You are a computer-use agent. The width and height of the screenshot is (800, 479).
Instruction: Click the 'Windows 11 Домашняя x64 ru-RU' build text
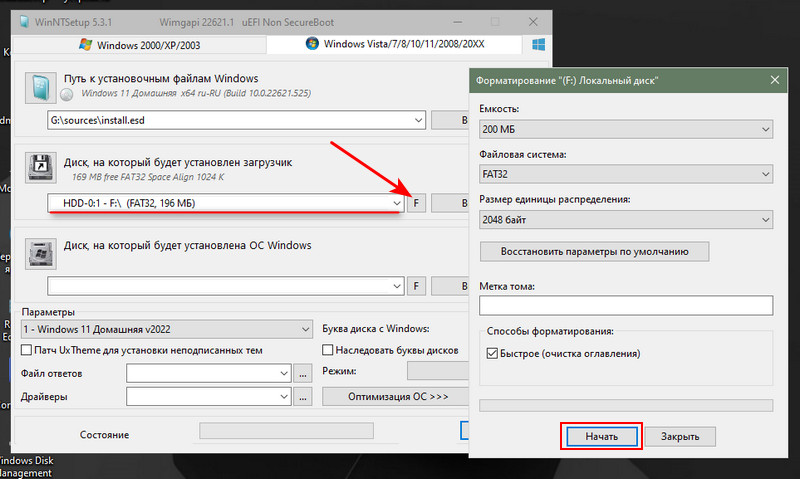tap(196, 93)
